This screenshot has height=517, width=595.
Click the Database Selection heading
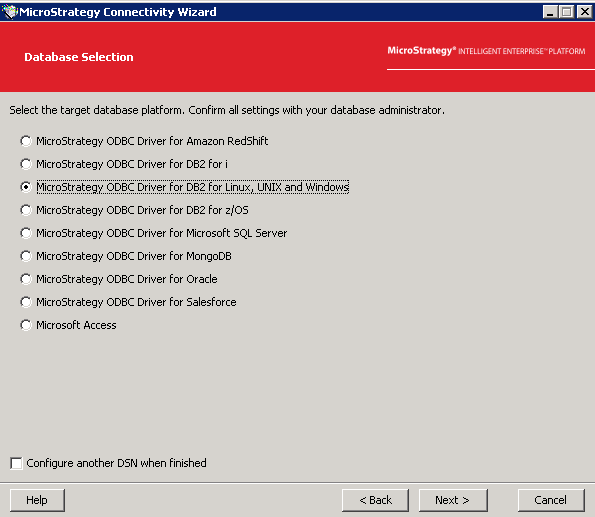coord(79,57)
